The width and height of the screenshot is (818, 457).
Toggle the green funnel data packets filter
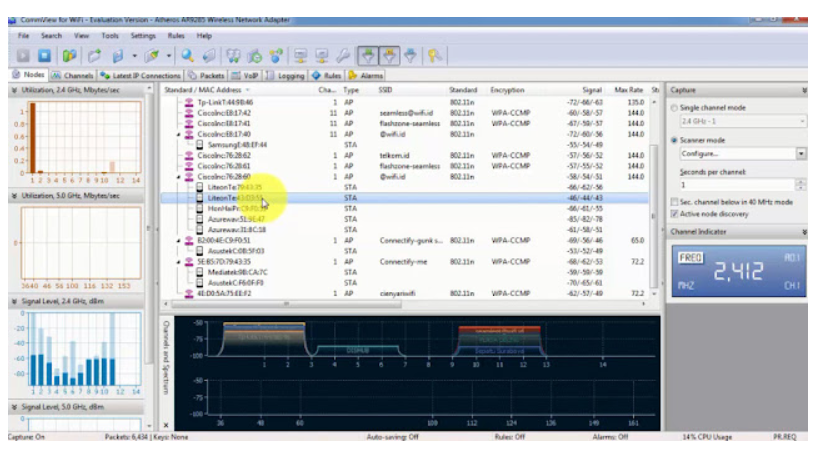[x=368, y=55]
